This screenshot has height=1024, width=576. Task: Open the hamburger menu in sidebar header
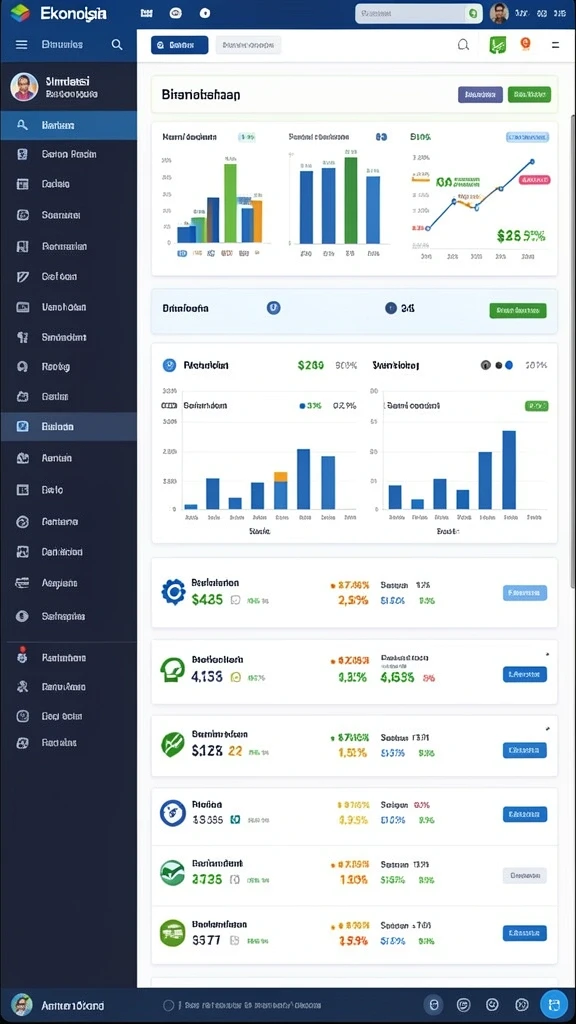pyautogui.click(x=22, y=44)
